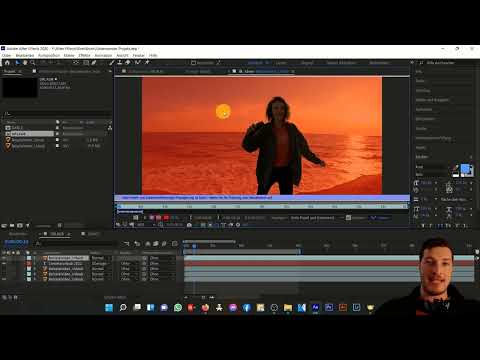Viewport: 480px width, 360px height.
Task: Click the timeline current time indicator
Action: [194, 246]
